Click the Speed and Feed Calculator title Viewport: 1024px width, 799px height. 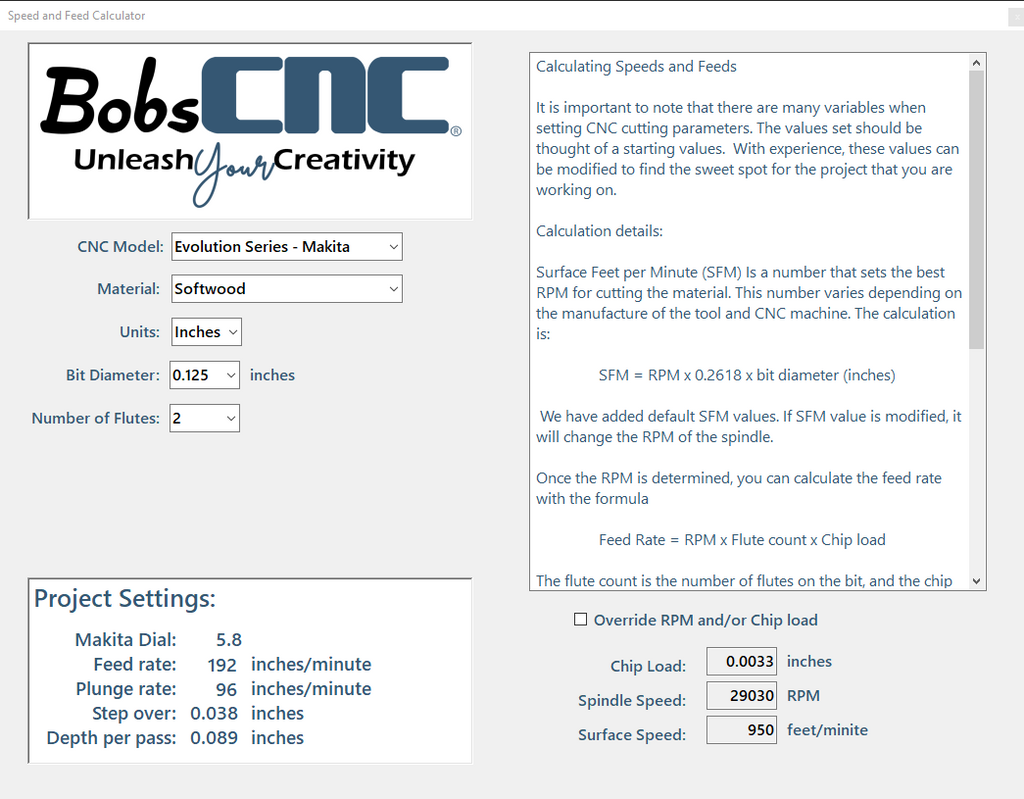click(76, 16)
